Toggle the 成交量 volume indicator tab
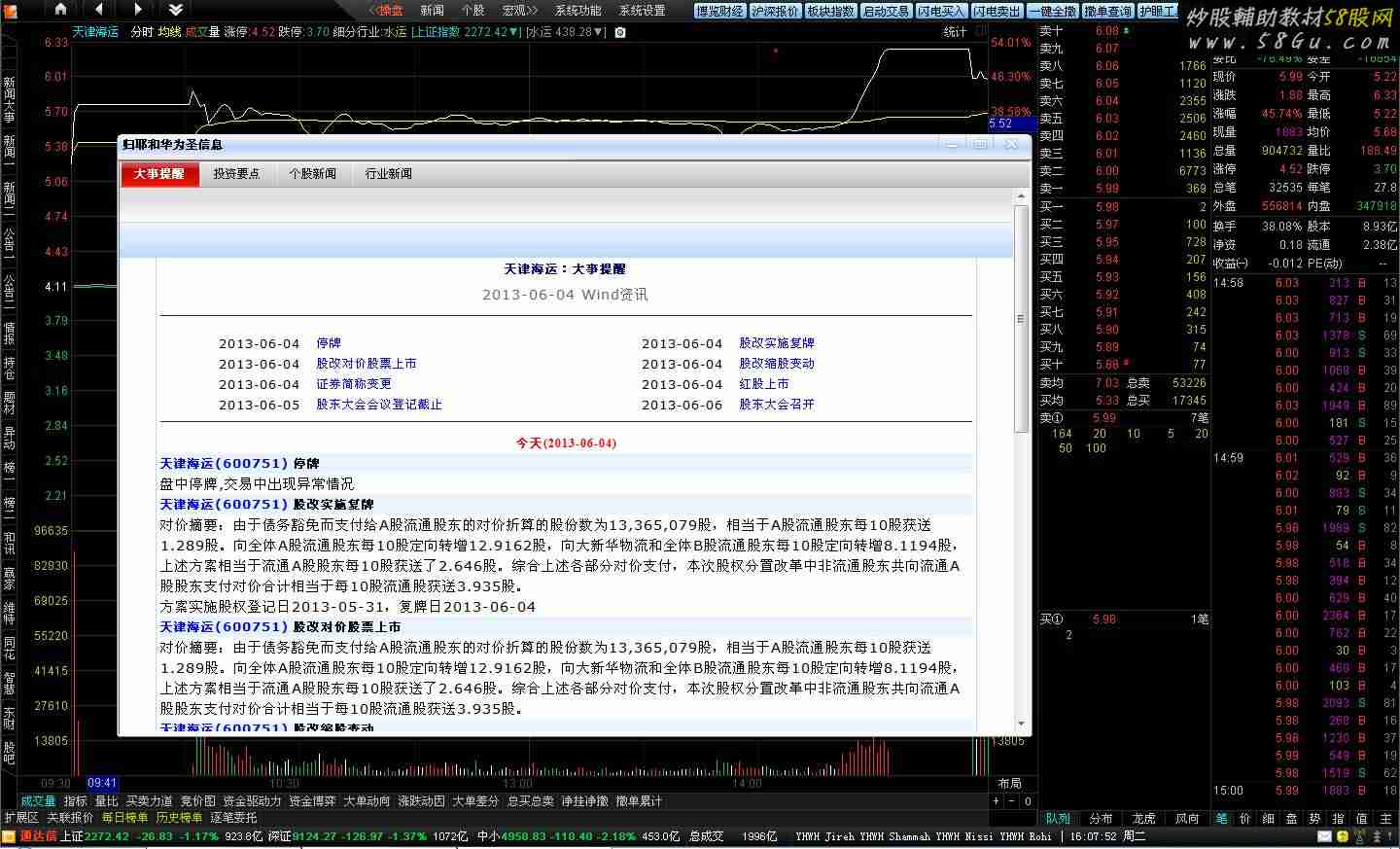The height and width of the screenshot is (849, 1400). tap(38, 801)
